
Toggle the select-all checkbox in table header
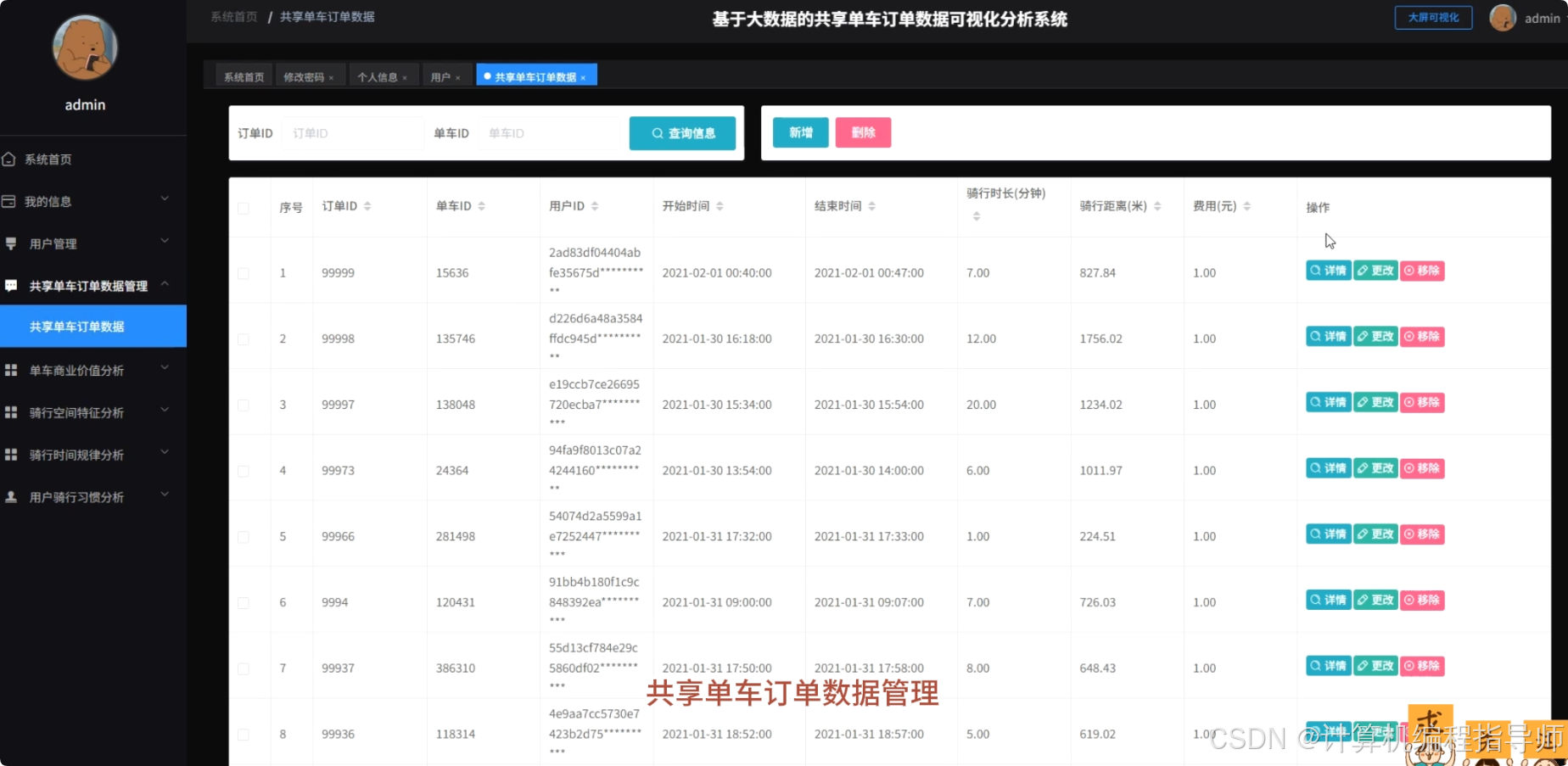click(x=244, y=208)
